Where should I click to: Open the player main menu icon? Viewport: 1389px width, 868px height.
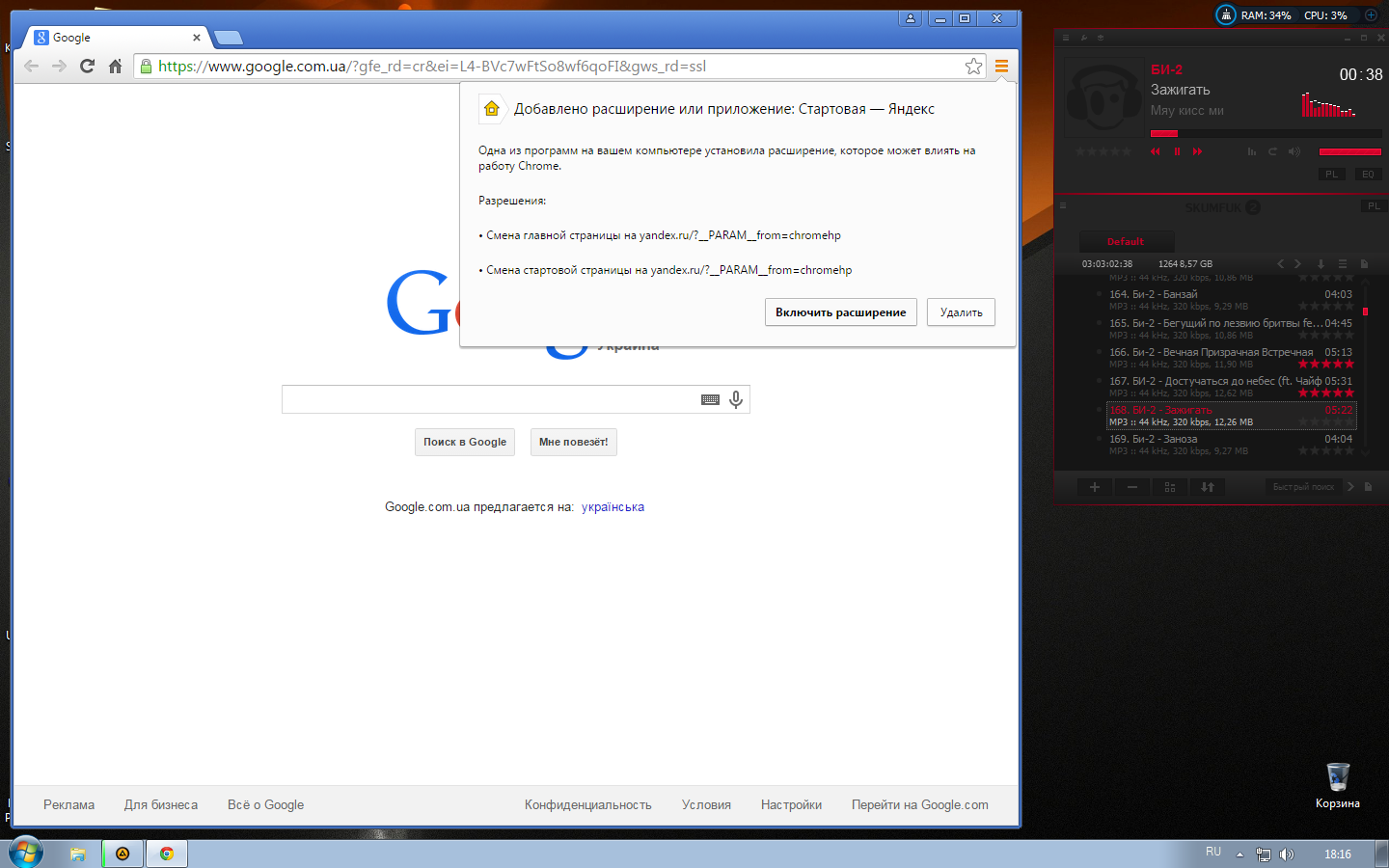[x=1066, y=38]
